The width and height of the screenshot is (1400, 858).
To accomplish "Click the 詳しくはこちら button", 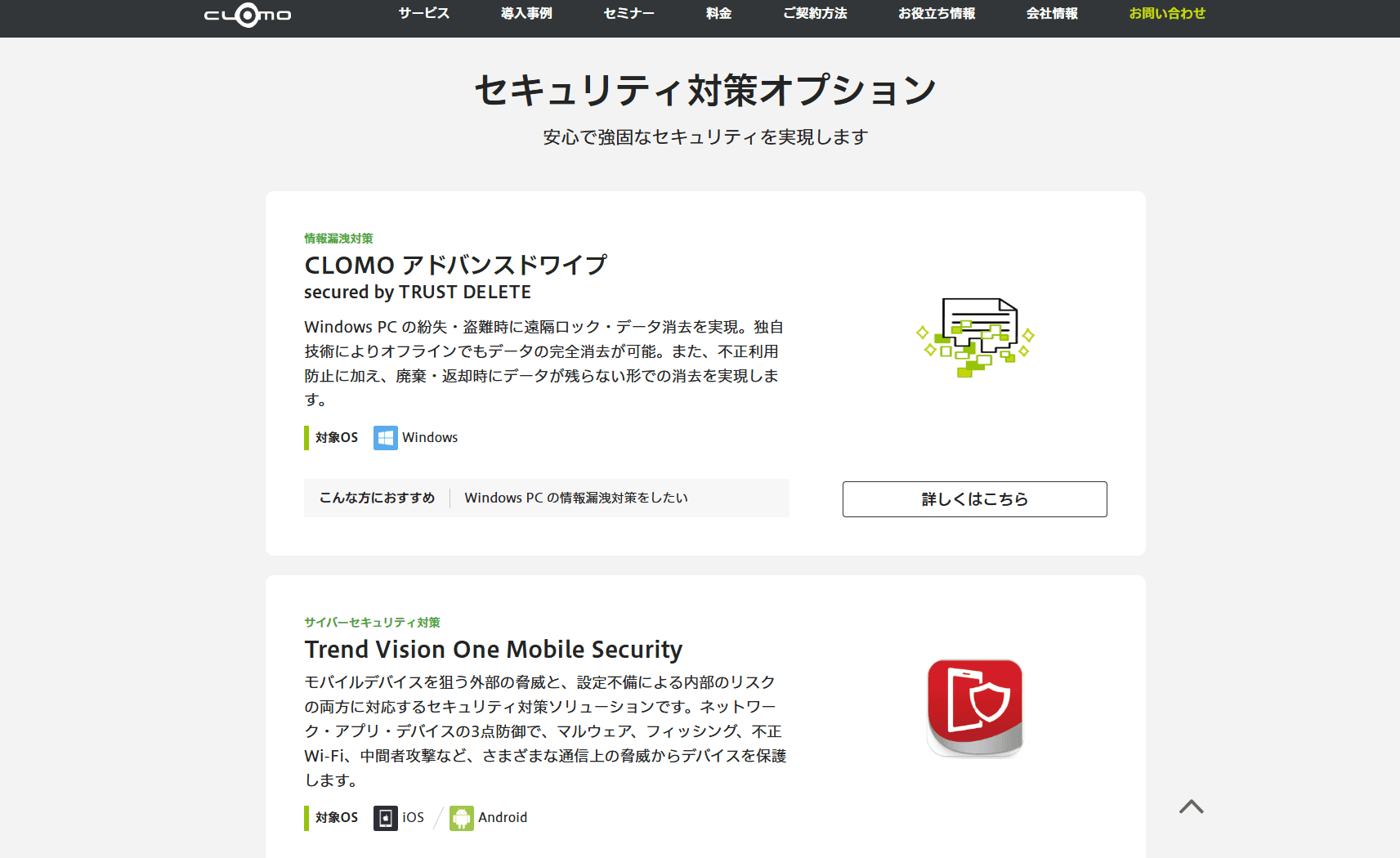I will (x=975, y=499).
